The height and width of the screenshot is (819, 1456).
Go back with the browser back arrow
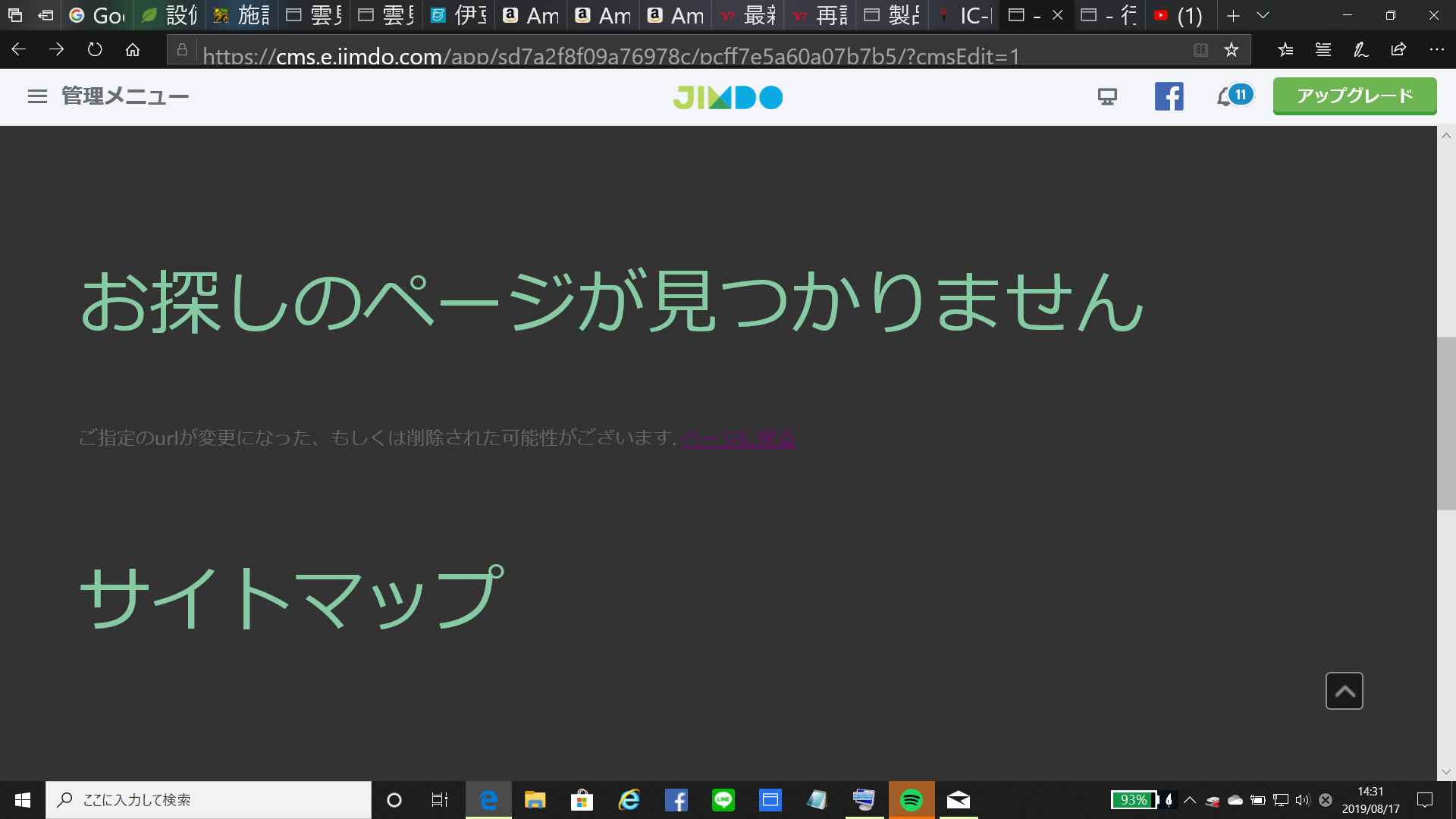[x=19, y=50]
